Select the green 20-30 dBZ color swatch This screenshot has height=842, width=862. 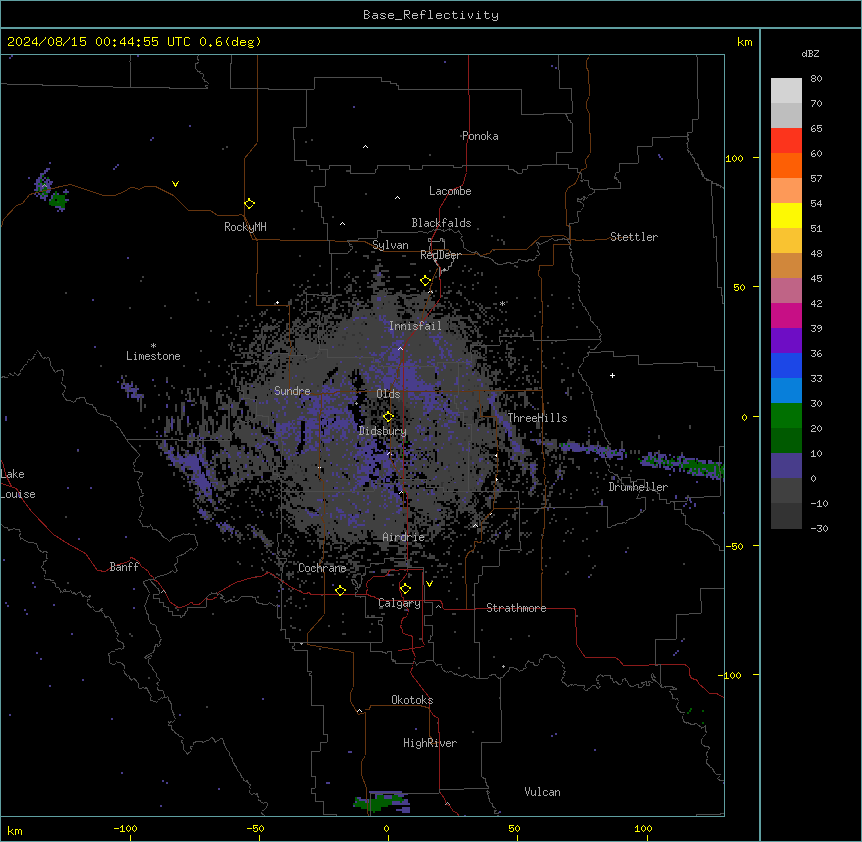tap(786, 416)
